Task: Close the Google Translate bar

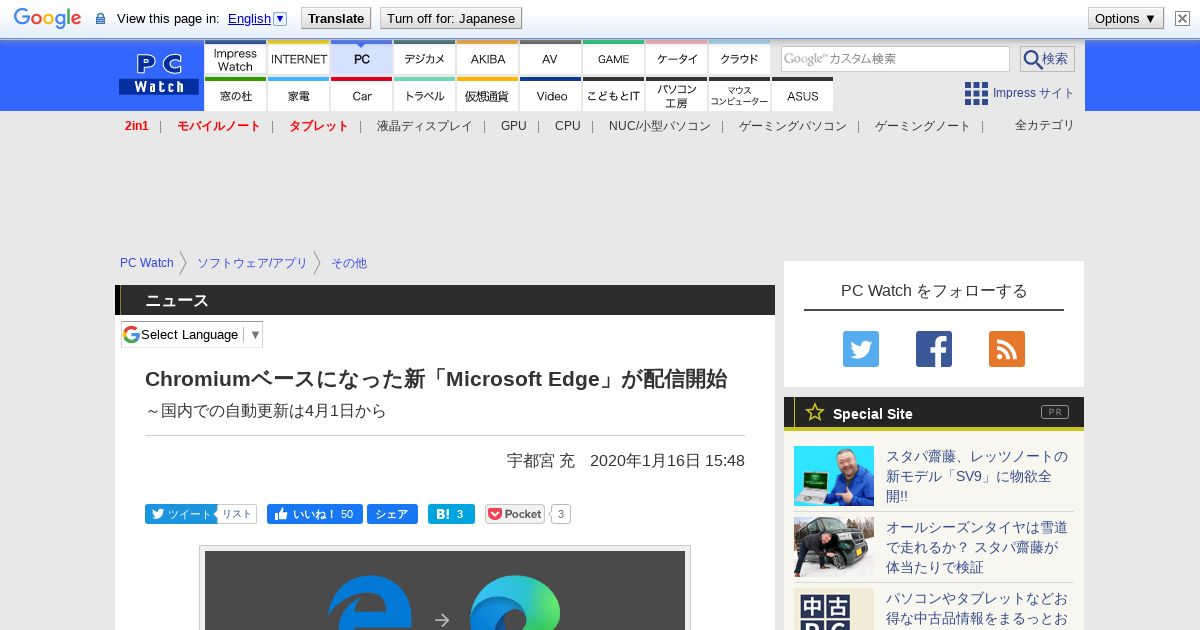Action: (x=1182, y=18)
